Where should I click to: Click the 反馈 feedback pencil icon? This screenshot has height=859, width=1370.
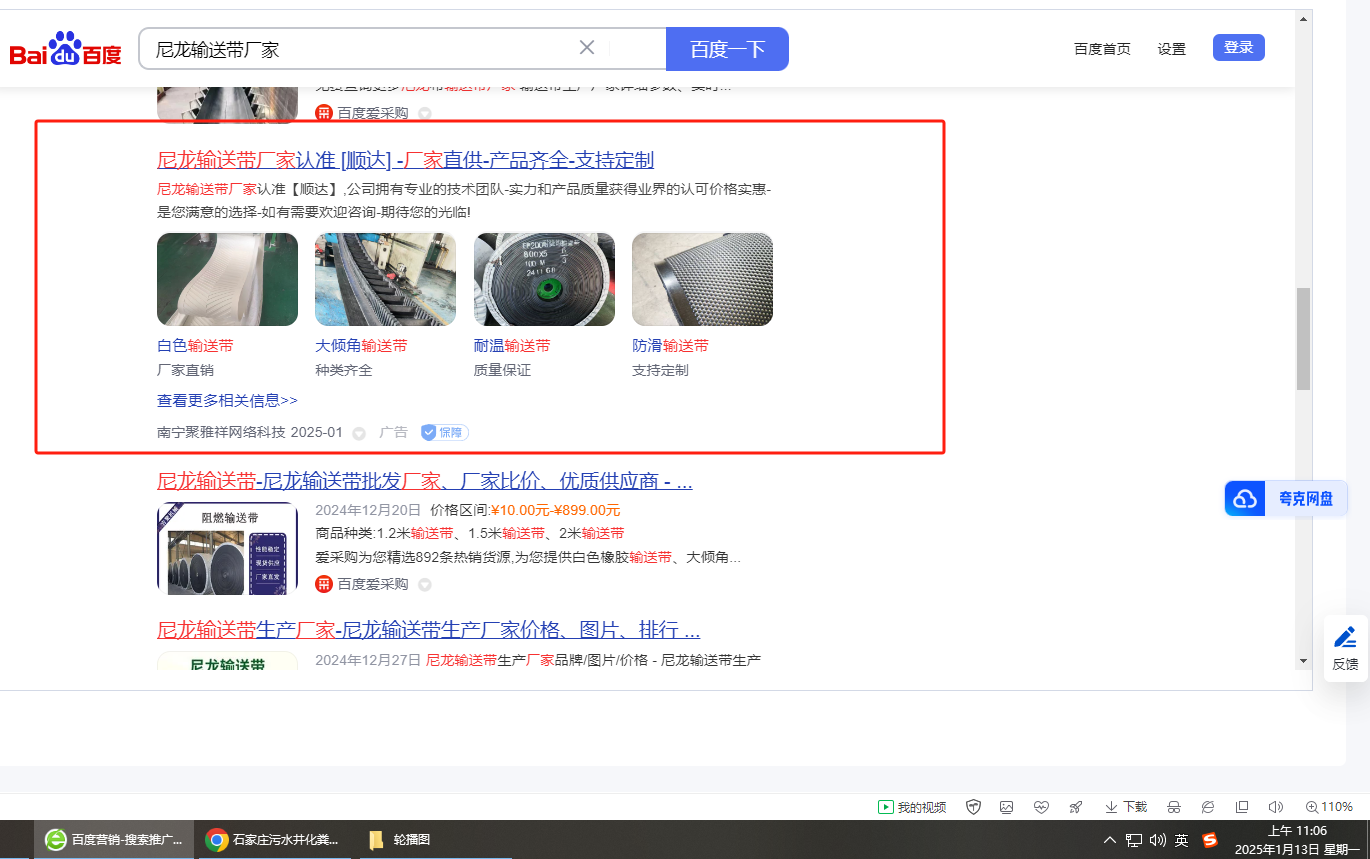coord(1345,637)
